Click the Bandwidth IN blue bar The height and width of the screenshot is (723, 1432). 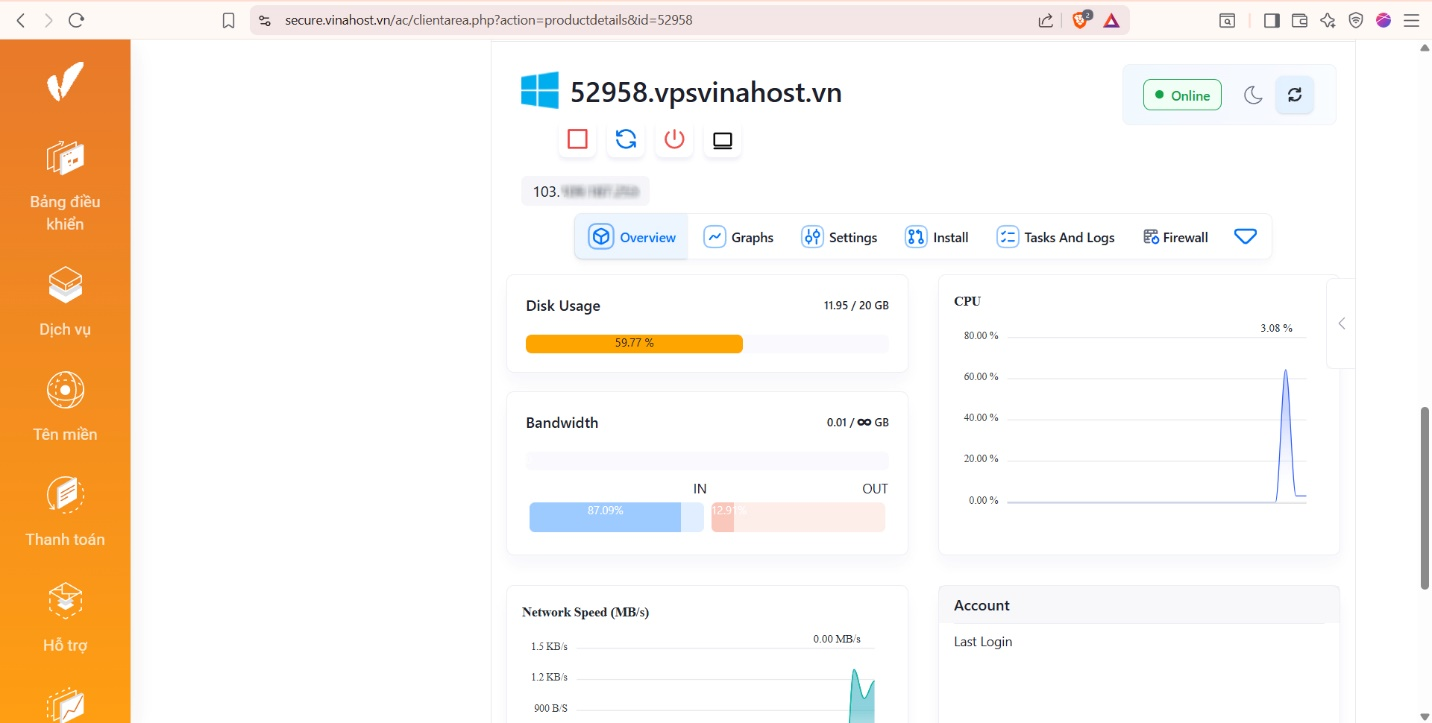point(616,517)
